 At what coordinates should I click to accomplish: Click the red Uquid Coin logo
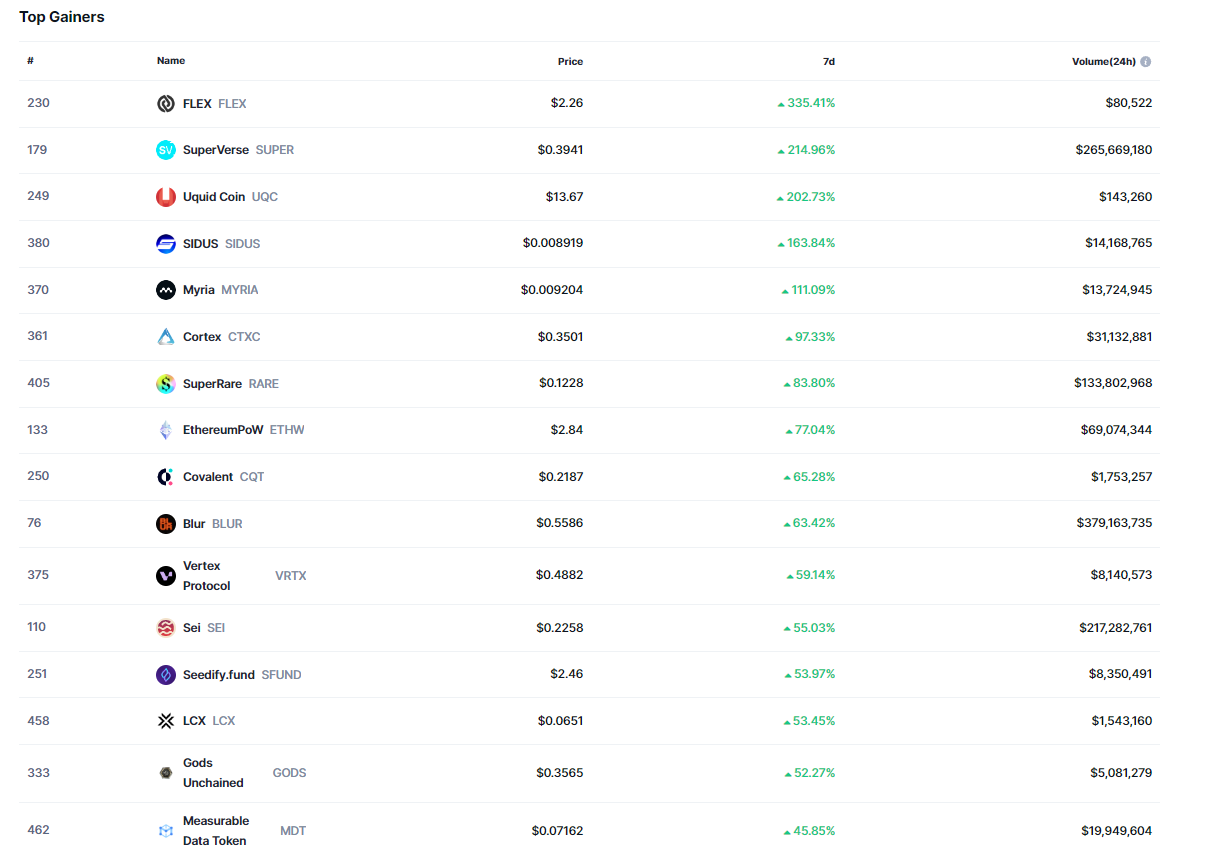(166, 197)
